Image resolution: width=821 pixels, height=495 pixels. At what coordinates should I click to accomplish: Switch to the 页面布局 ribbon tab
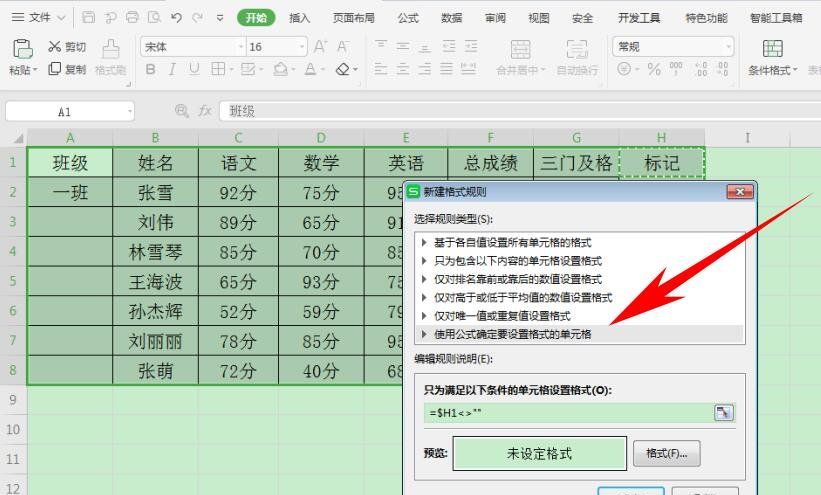354,18
